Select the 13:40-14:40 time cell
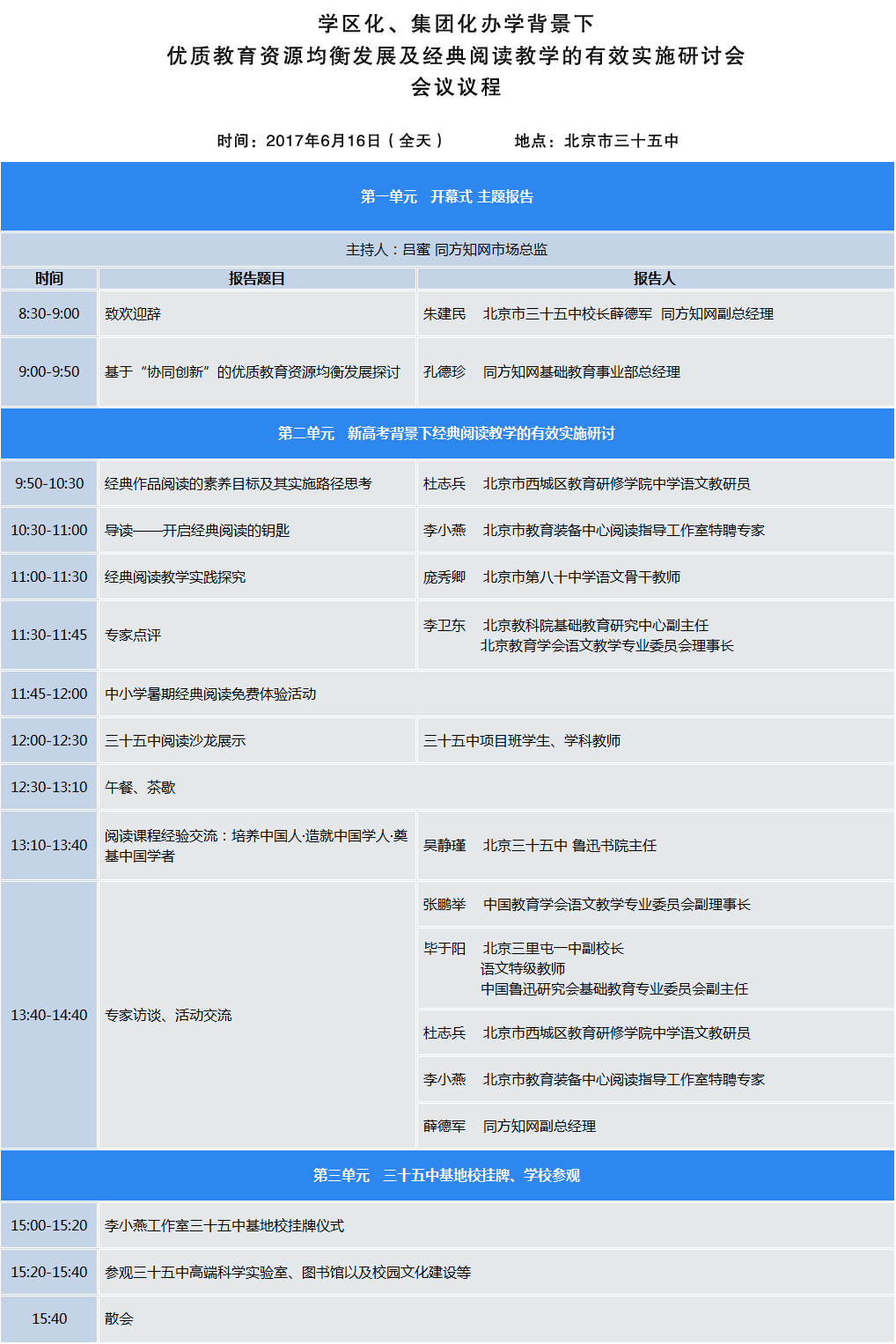This screenshot has width=896, height=1344. pos(49,1015)
